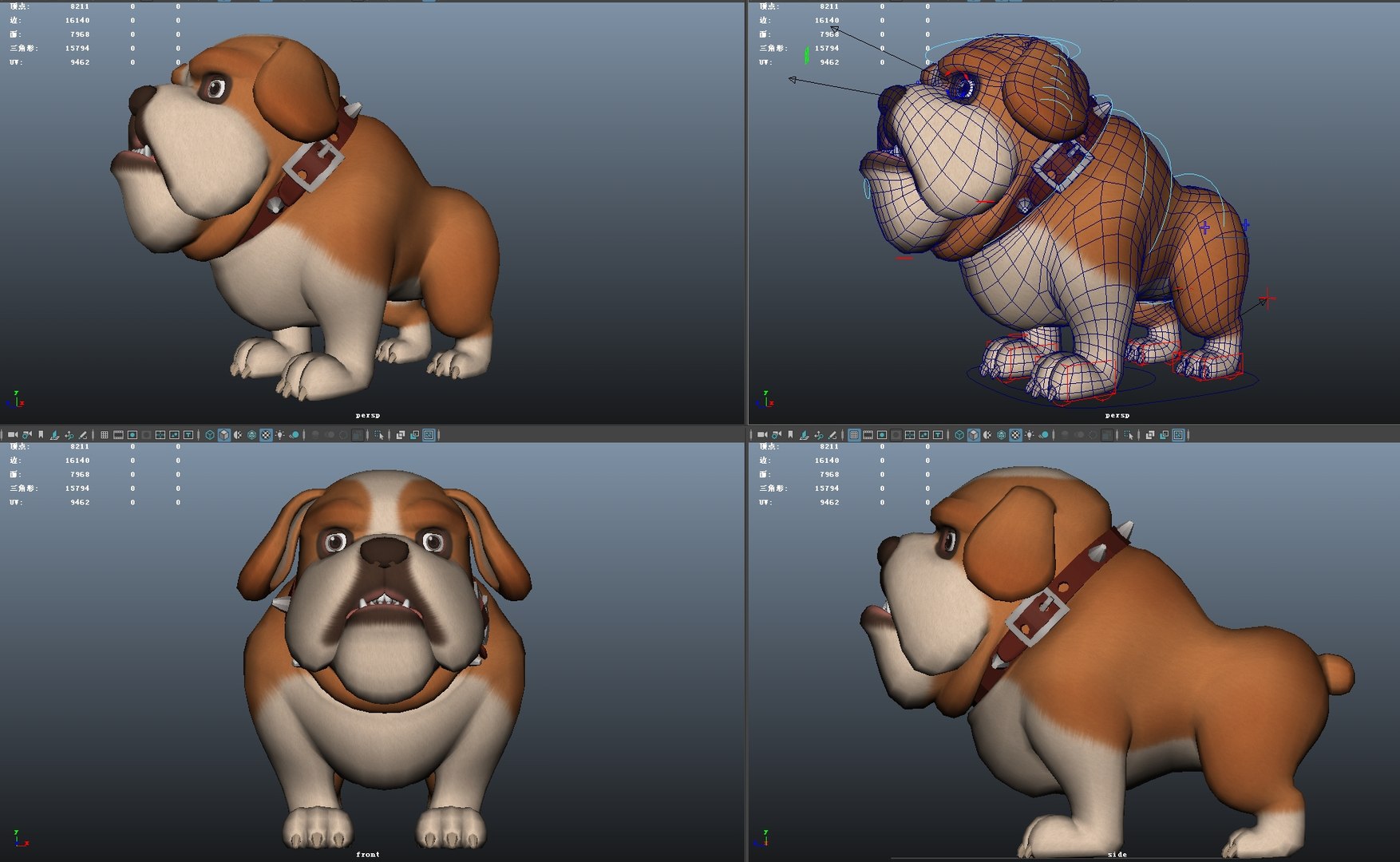Click Isolate Select icon in front panel toolbar

[378, 435]
